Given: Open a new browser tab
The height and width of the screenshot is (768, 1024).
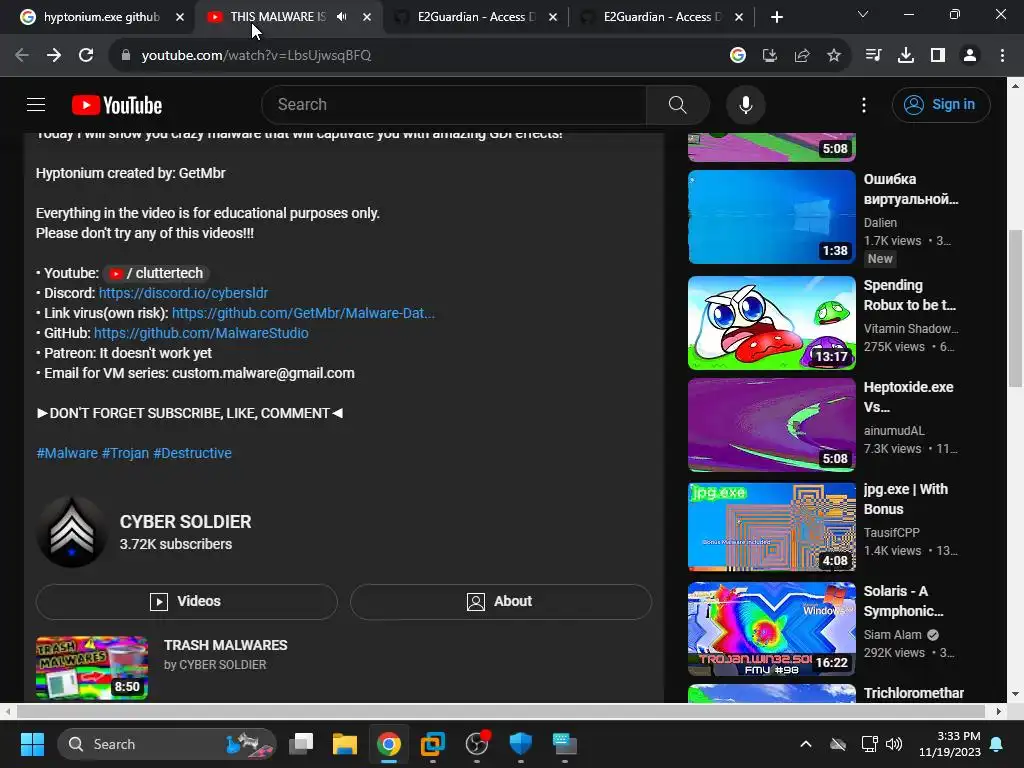Looking at the screenshot, I should coord(776,17).
